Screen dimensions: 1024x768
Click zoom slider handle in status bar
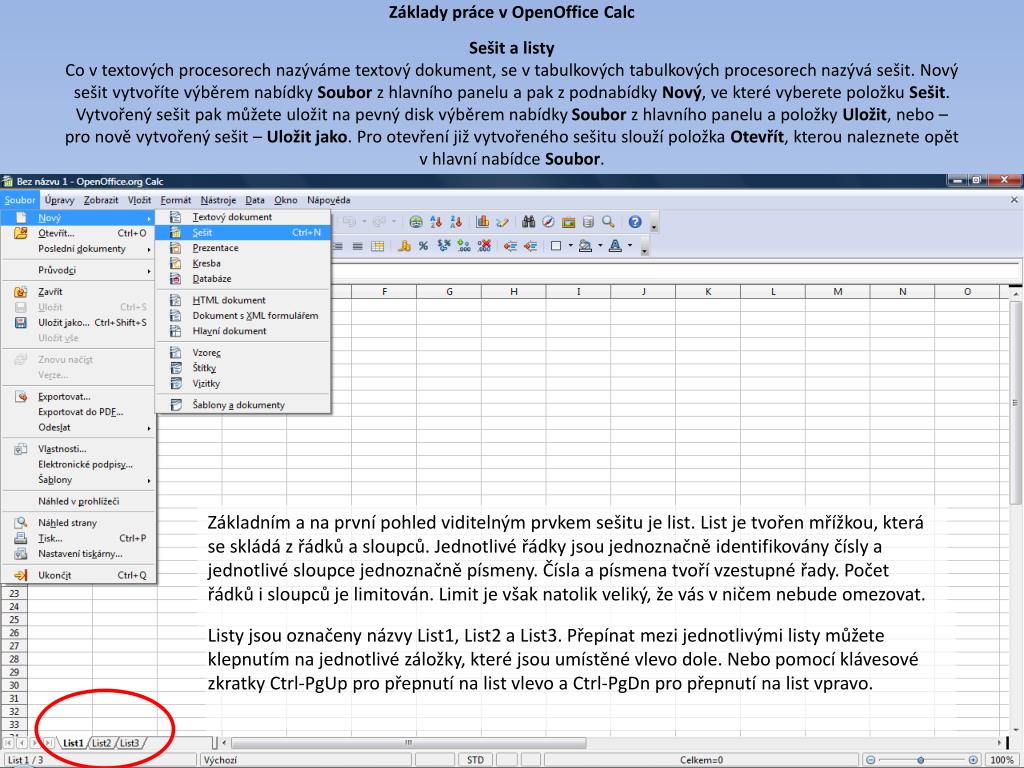pyautogui.click(x=920, y=760)
